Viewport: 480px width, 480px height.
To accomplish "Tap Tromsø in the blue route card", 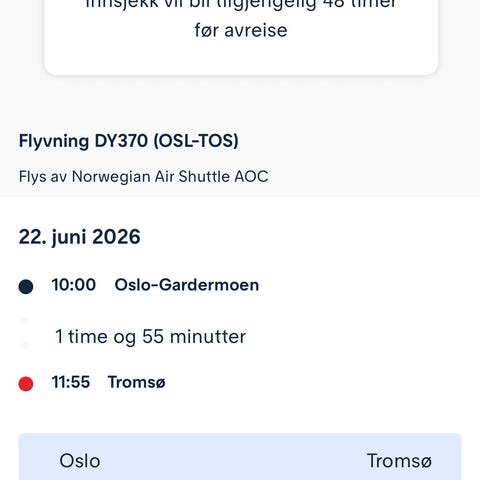I will point(399,461).
